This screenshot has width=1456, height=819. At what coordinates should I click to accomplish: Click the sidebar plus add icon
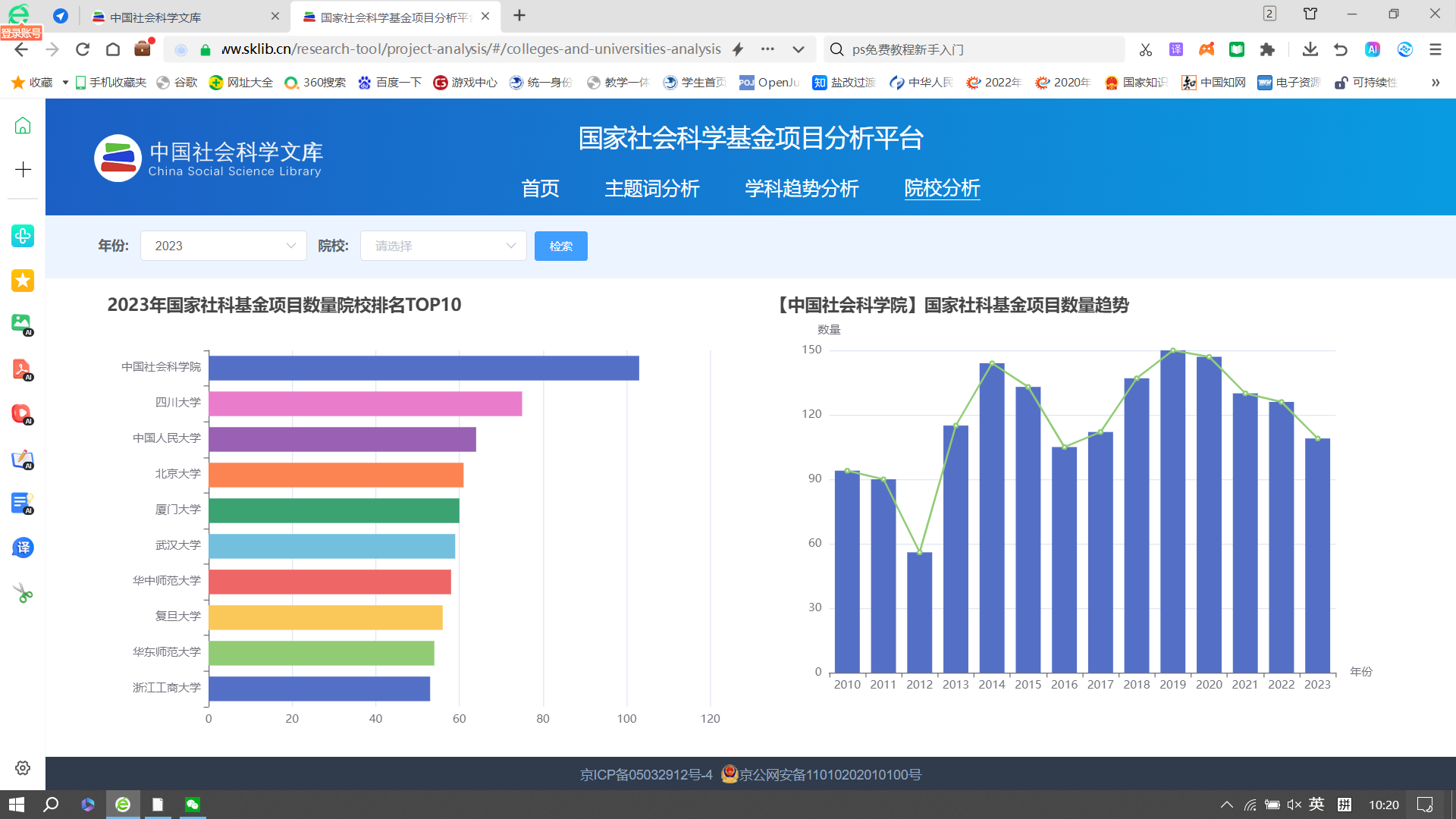(x=23, y=169)
